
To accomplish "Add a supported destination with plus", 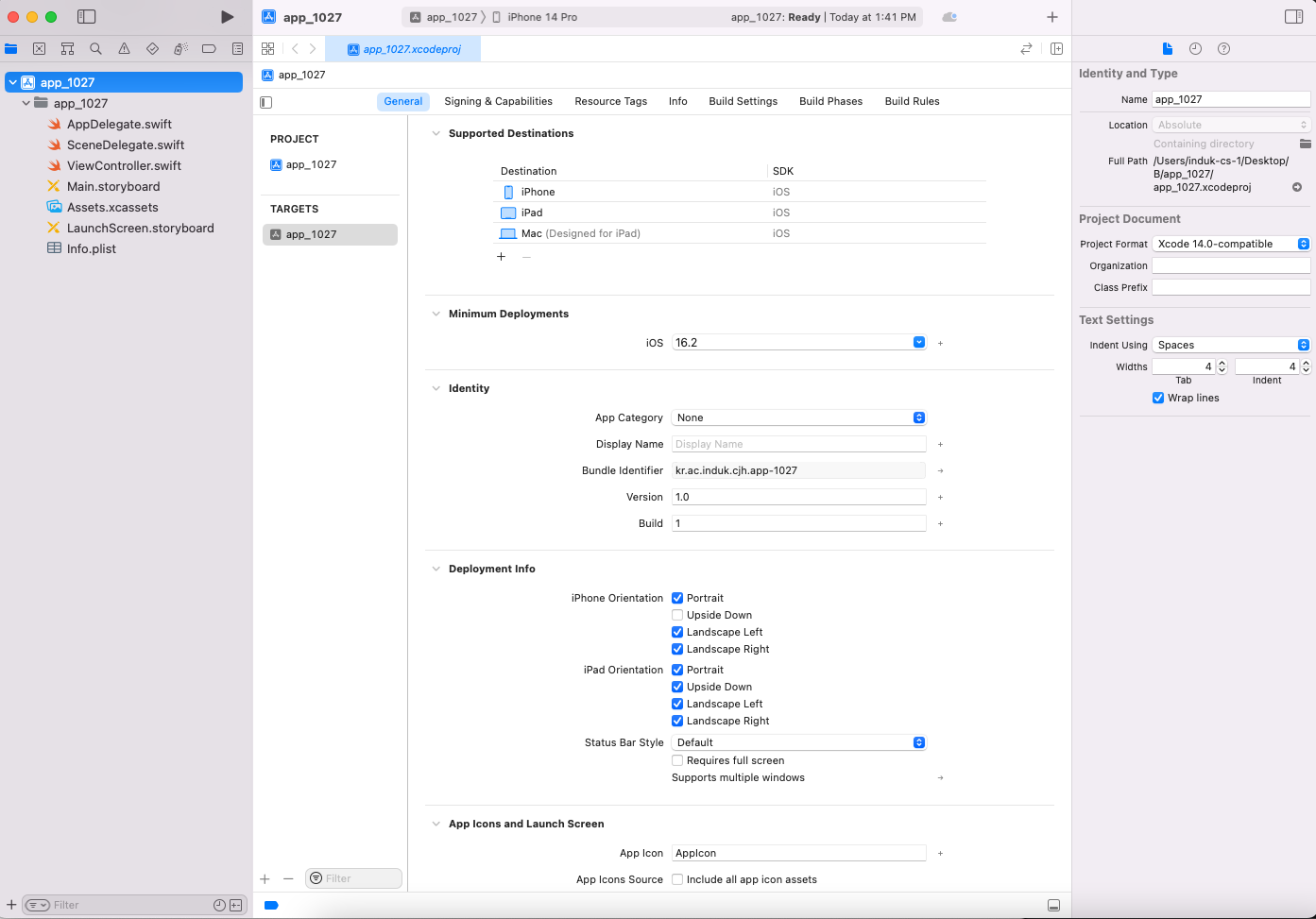I will [501, 257].
